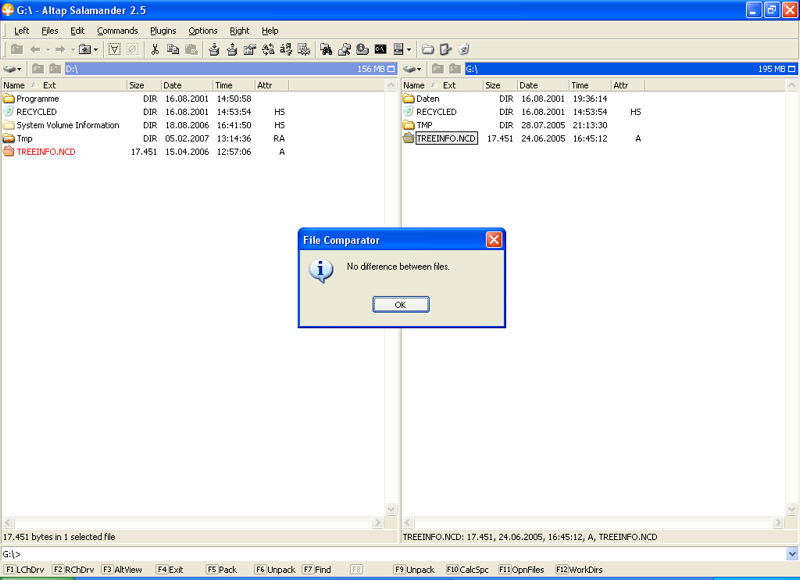Click the back arrow in toolbar
The height and width of the screenshot is (580, 800).
coord(35,49)
